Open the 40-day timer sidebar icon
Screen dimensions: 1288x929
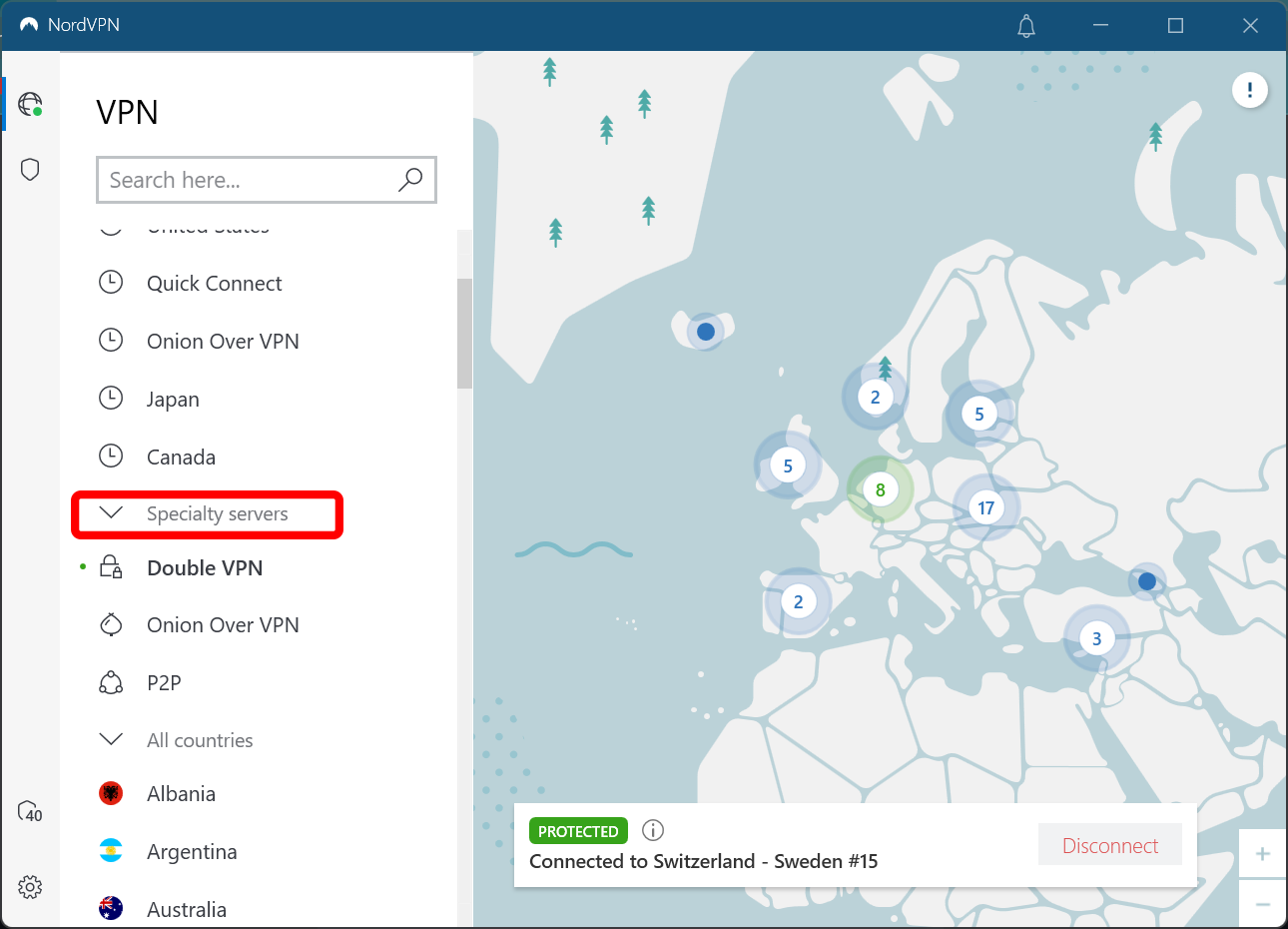tap(30, 811)
